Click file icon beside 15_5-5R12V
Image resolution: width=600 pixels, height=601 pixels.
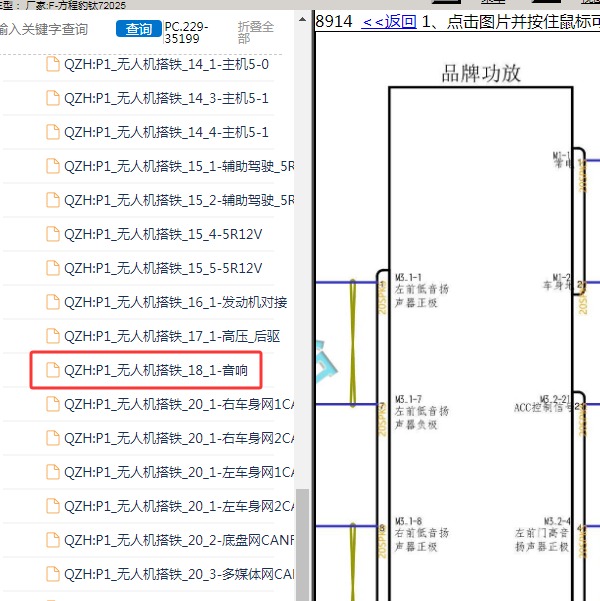click(x=53, y=268)
